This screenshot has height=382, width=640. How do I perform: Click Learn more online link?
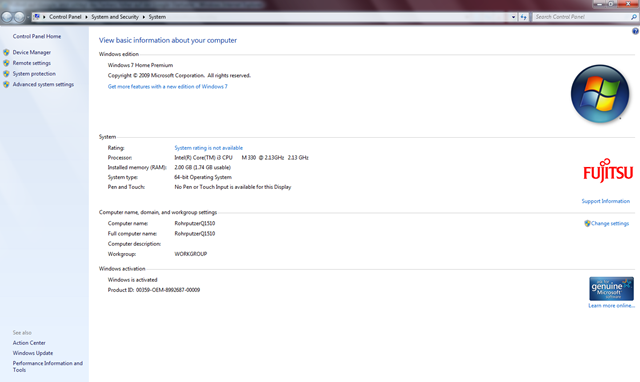[x=611, y=306]
